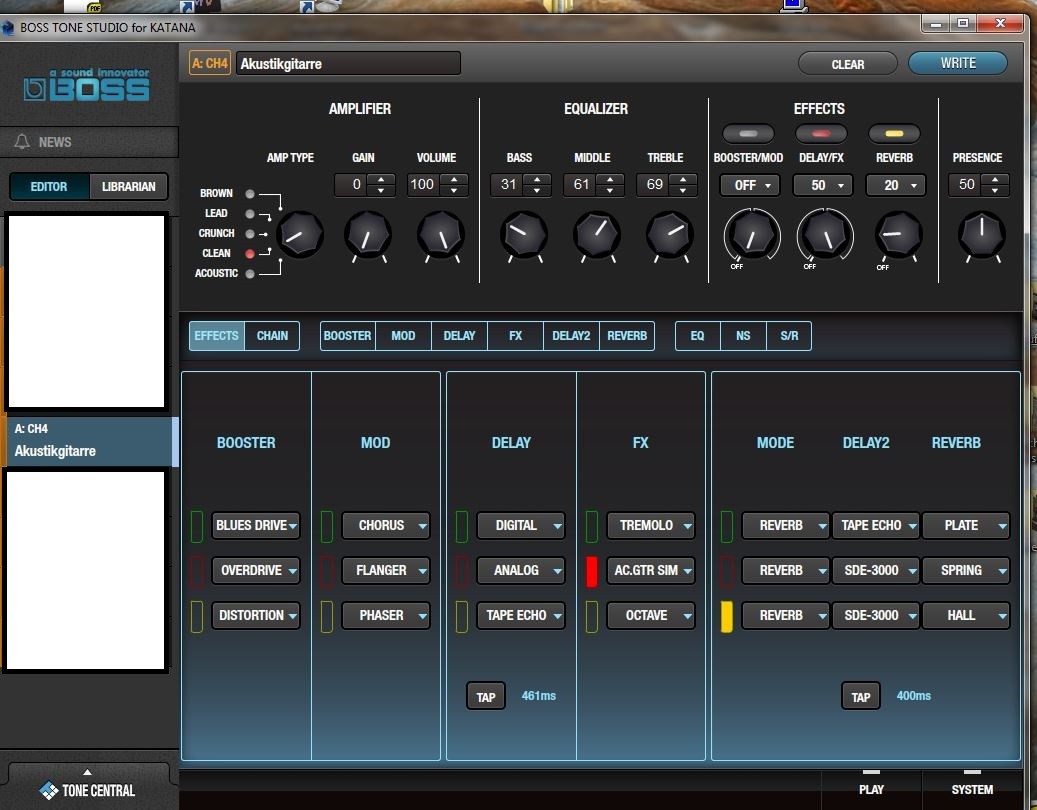Select the A: CH4 Akustikgitarre patch in sidebar
This screenshot has height=810, width=1037.
(x=90, y=441)
